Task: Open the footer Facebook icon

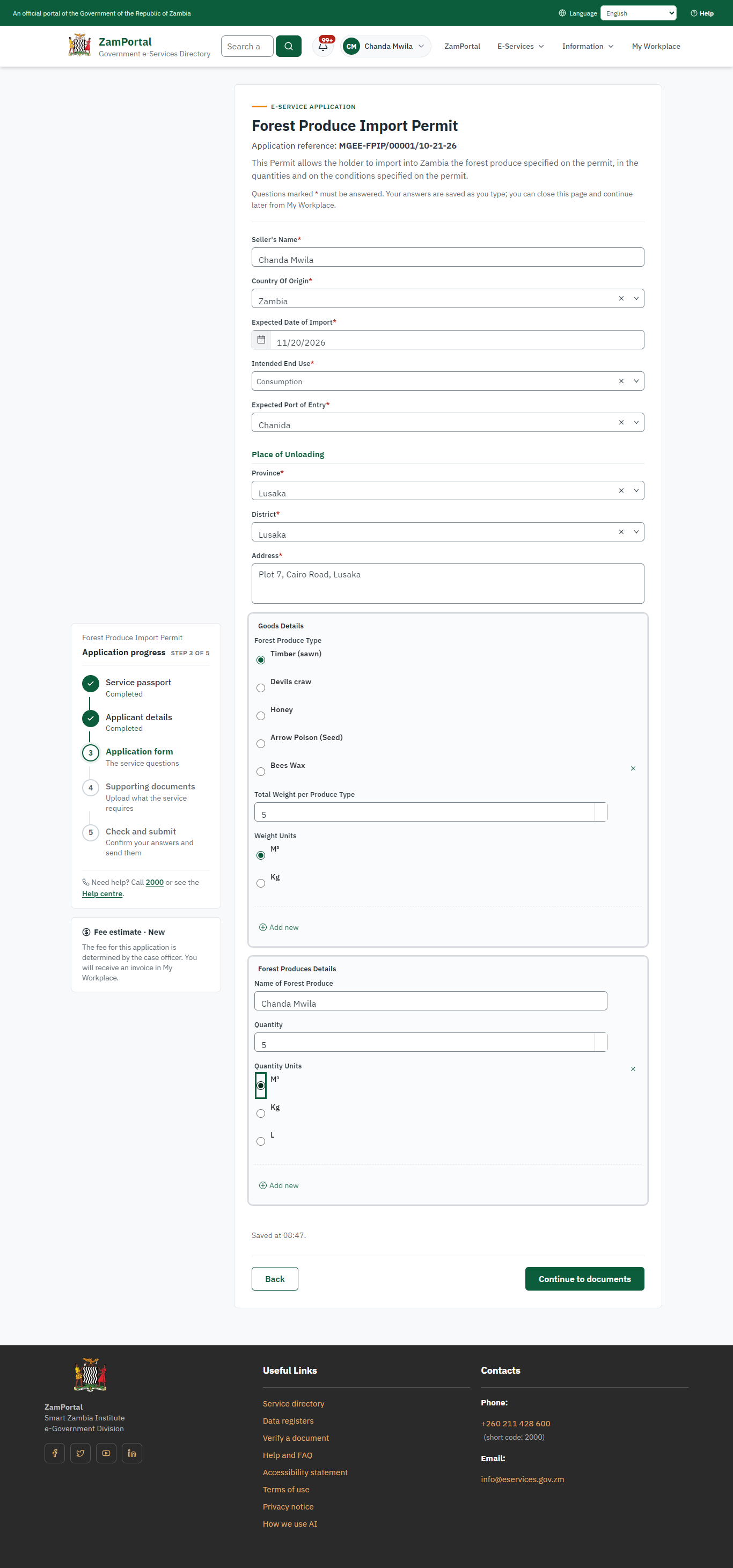Action: (x=55, y=1453)
